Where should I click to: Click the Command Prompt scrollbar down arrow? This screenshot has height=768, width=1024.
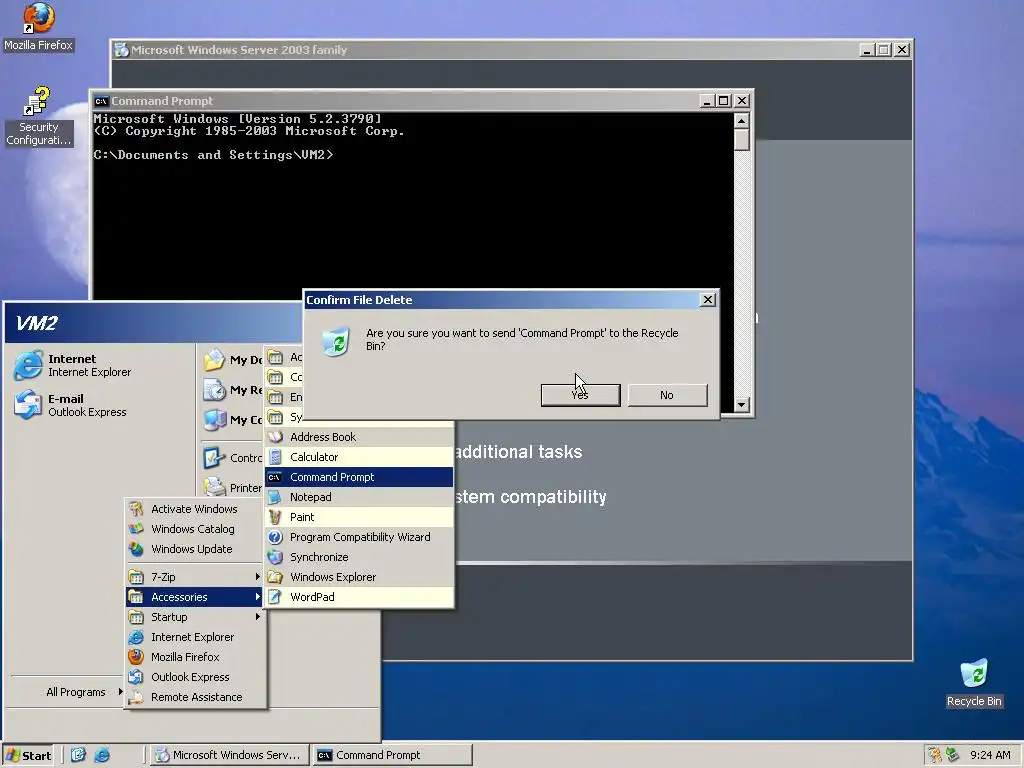tap(741, 405)
